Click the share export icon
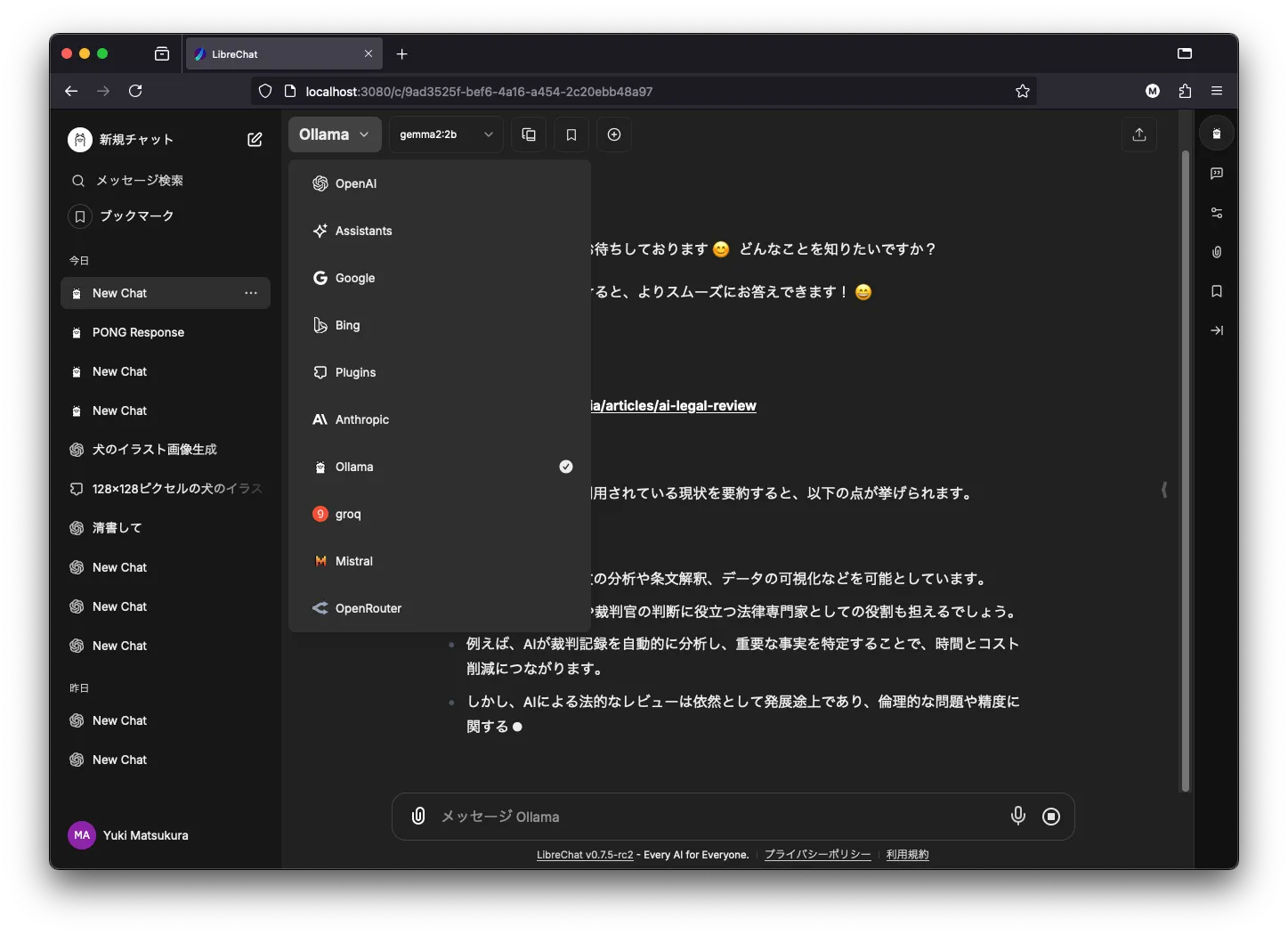This screenshot has height=935, width=1288. [x=1138, y=134]
